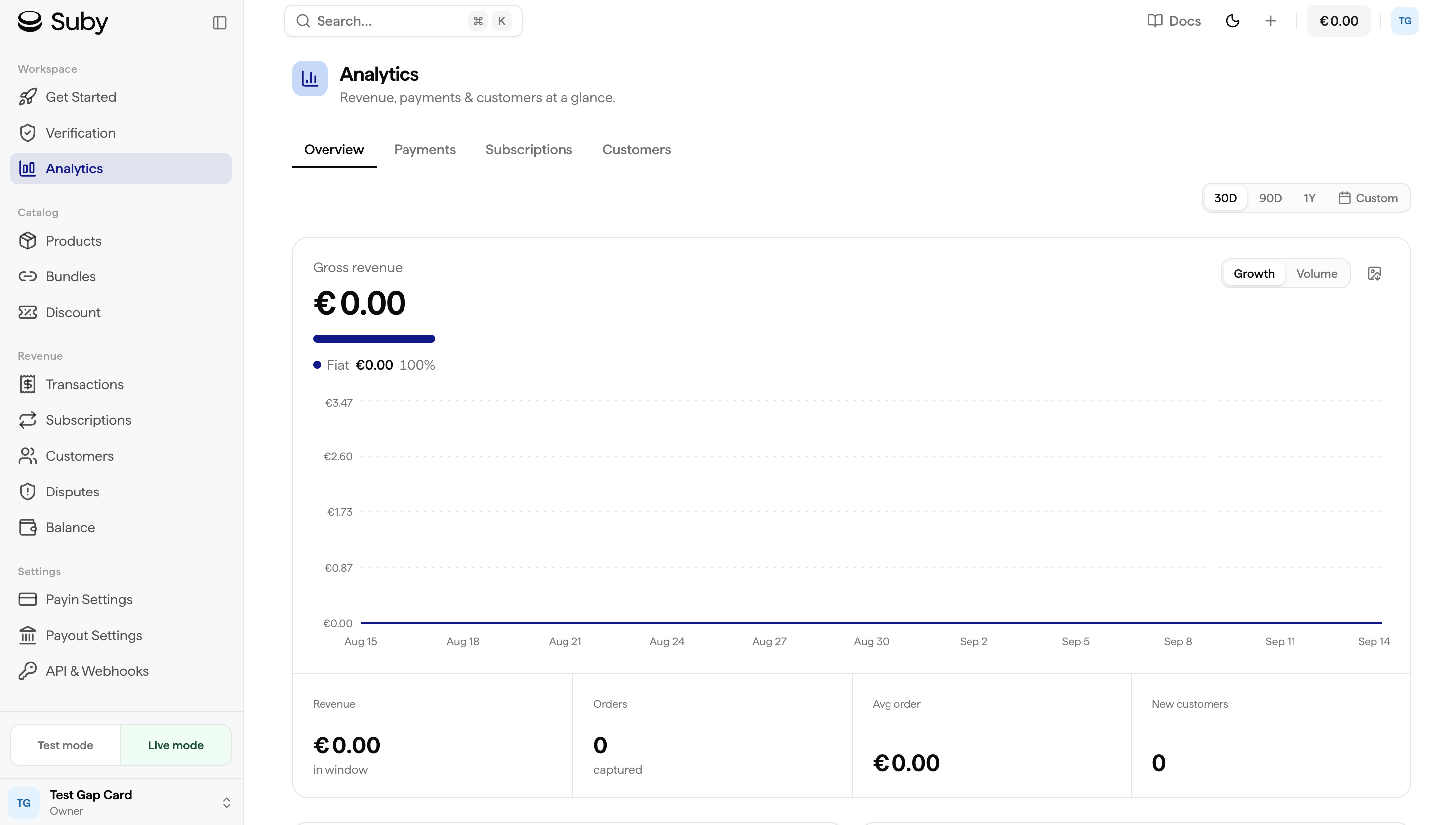The height and width of the screenshot is (825, 1456).
Task: Click the Docs book icon
Action: (x=1155, y=21)
